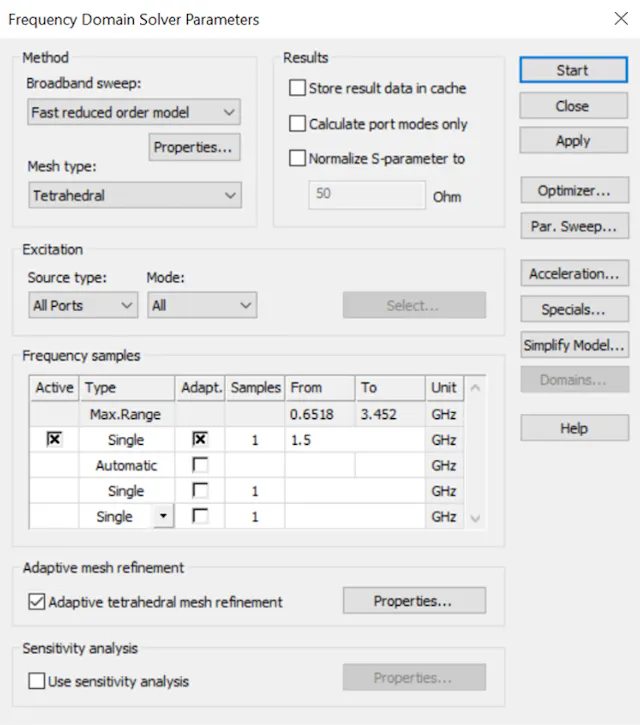This screenshot has height=725, width=640.
Task: Click GHz unit in Max.Range row
Action: pyautogui.click(x=444, y=414)
